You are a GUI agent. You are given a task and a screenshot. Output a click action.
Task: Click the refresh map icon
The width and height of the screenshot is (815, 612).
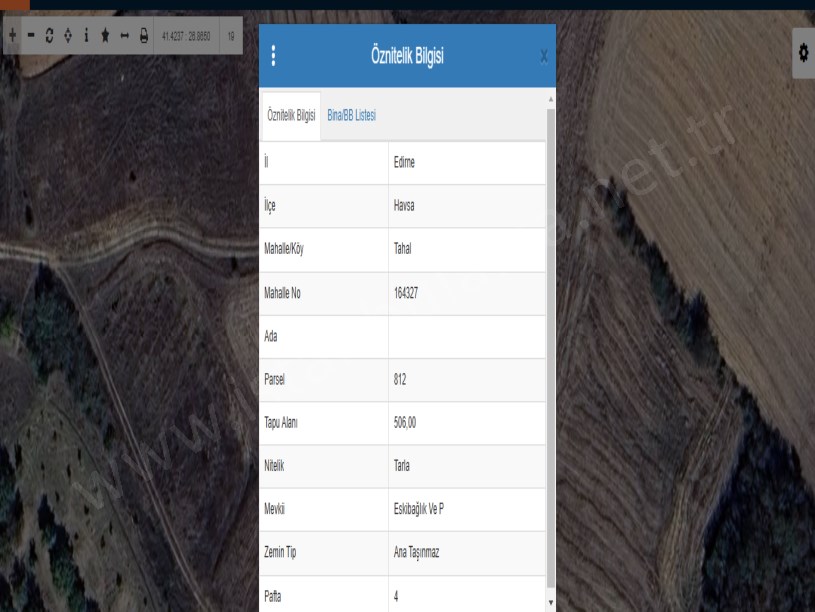(49, 35)
